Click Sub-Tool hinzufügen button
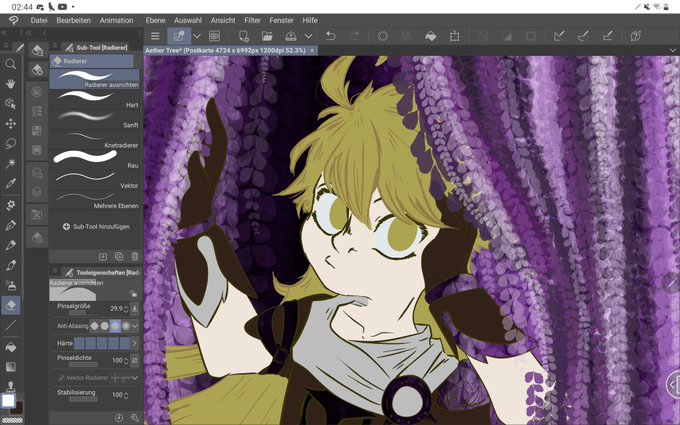Screen dimensions: 680x425 [x=96, y=226]
